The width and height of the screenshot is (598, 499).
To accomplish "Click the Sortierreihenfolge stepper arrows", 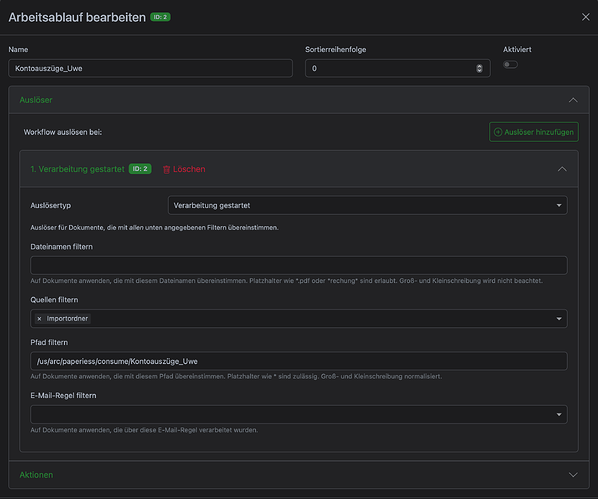I will click(x=479, y=68).
